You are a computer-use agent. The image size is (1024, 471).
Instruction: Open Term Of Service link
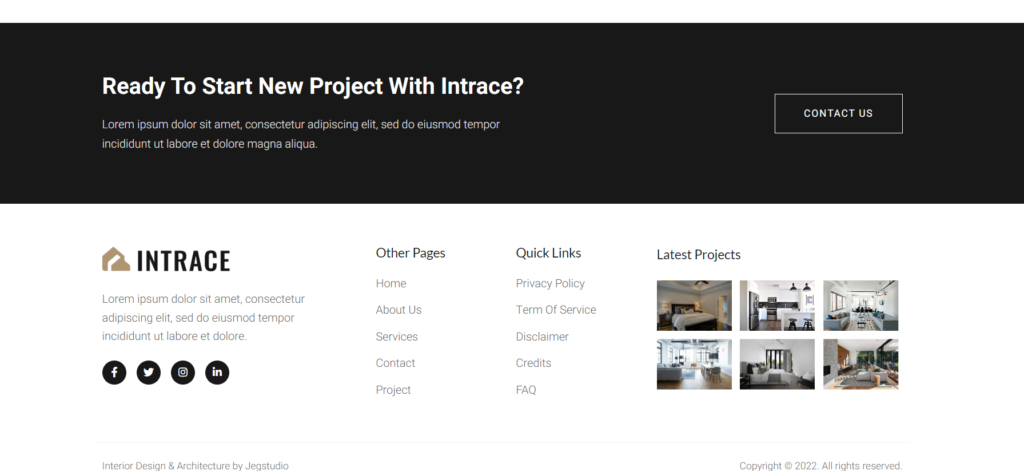(556, 310)
